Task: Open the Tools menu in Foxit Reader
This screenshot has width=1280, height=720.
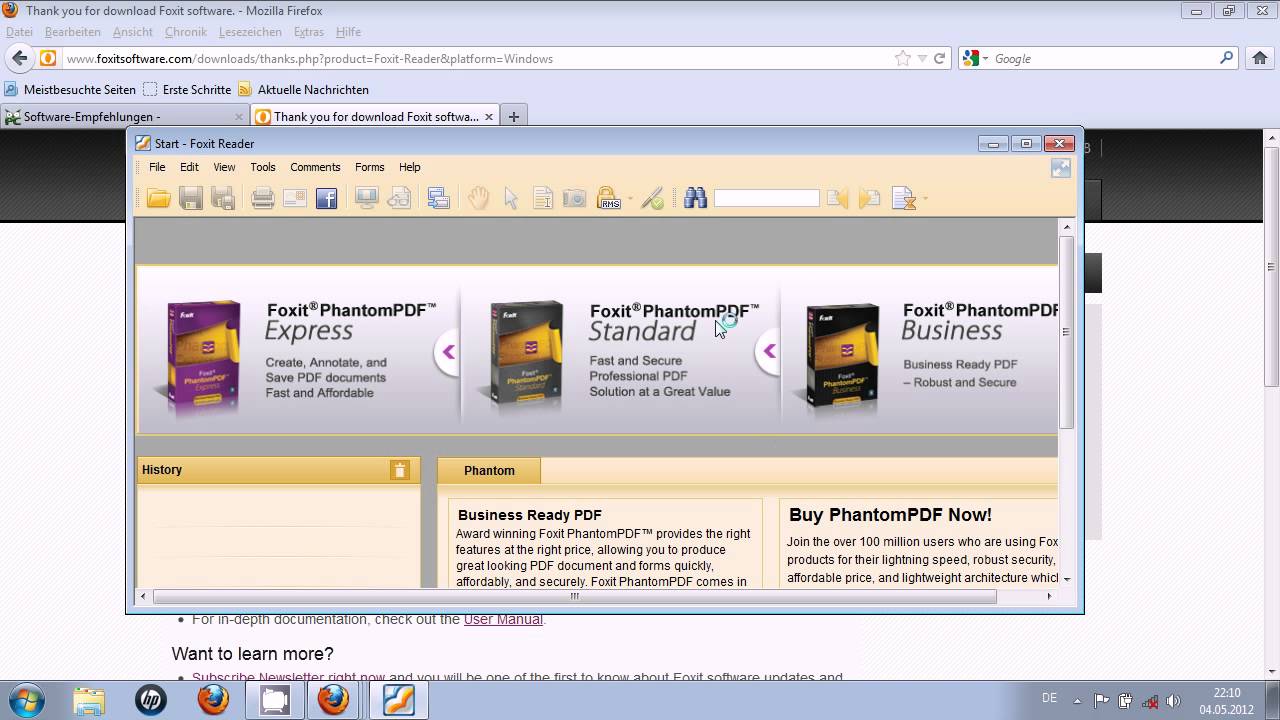Action: pos(263,167)
